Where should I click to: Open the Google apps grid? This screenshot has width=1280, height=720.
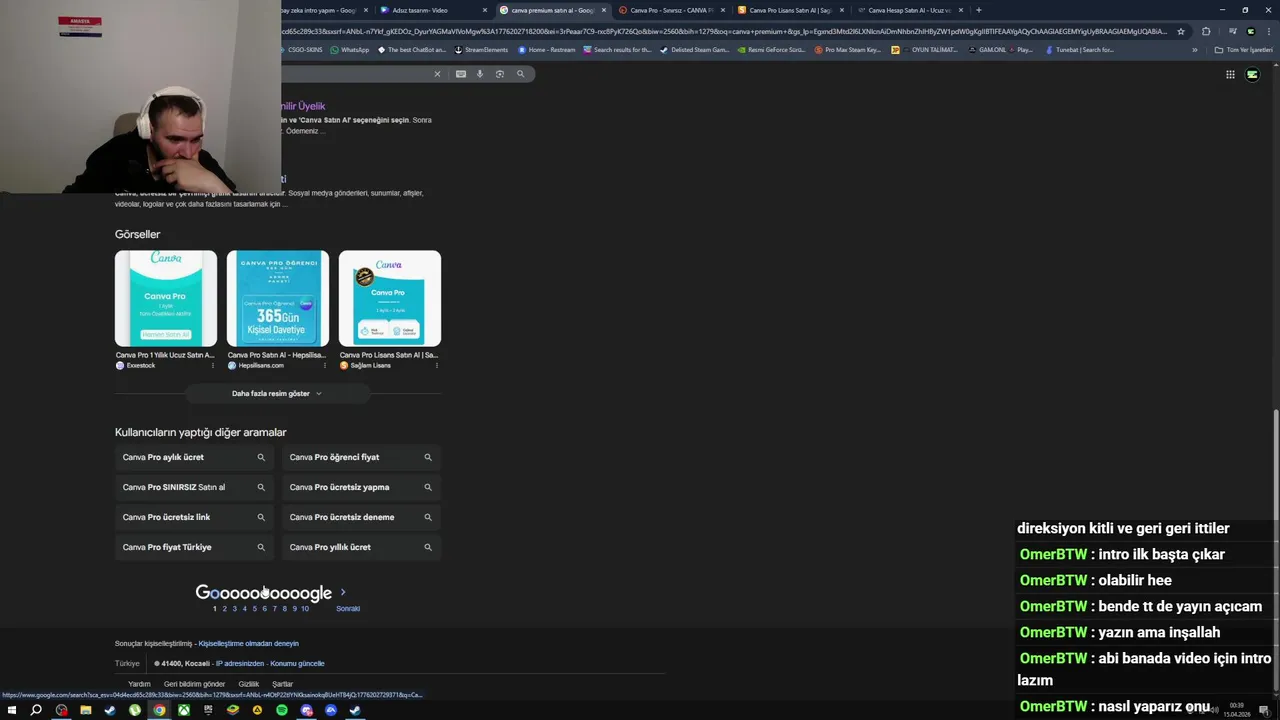[1230, 74]
